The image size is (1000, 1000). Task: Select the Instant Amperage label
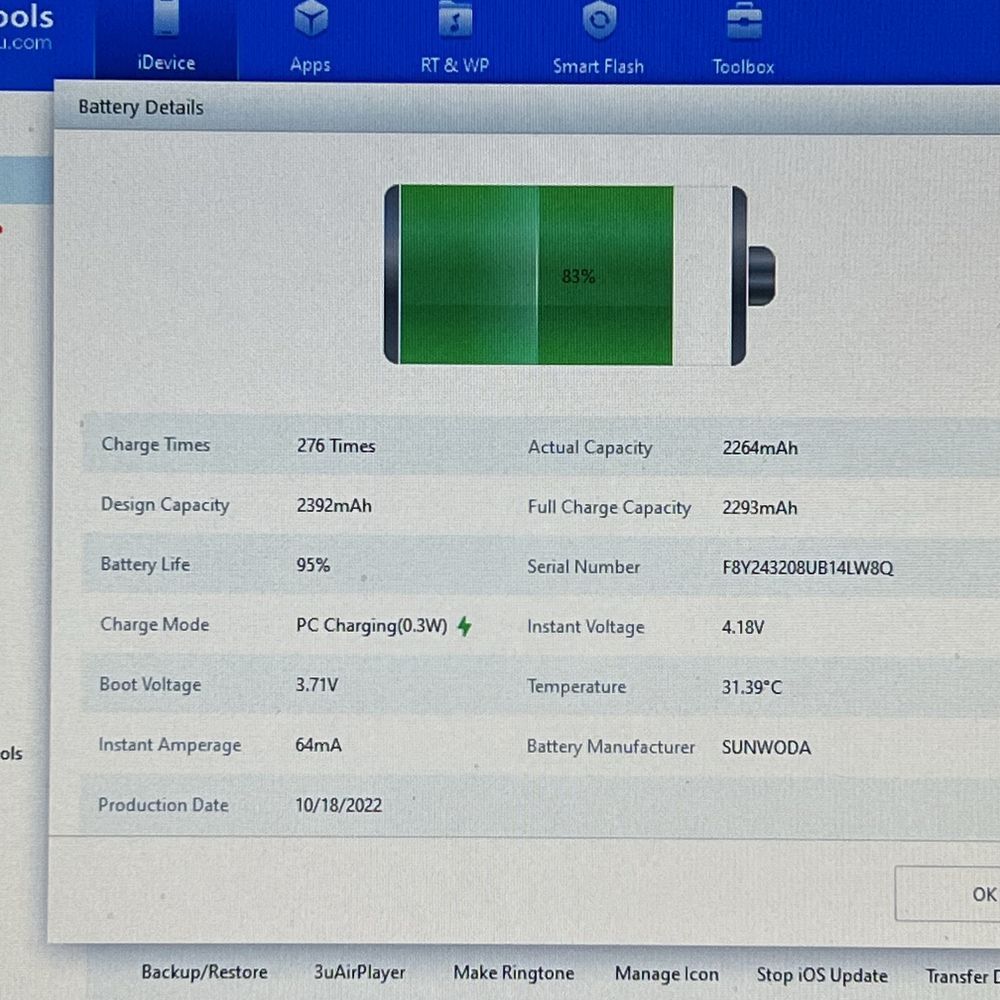tap(170, 745)
